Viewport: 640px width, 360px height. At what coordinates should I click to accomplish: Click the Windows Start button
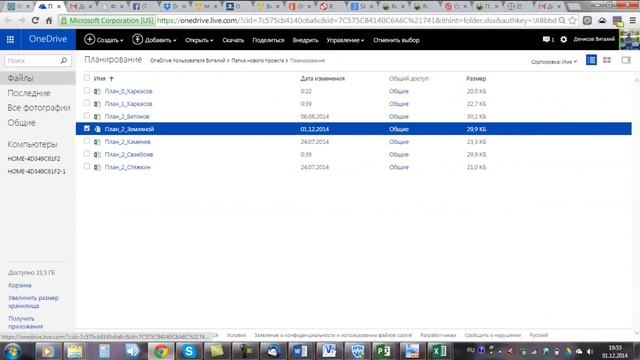point(13,351)
